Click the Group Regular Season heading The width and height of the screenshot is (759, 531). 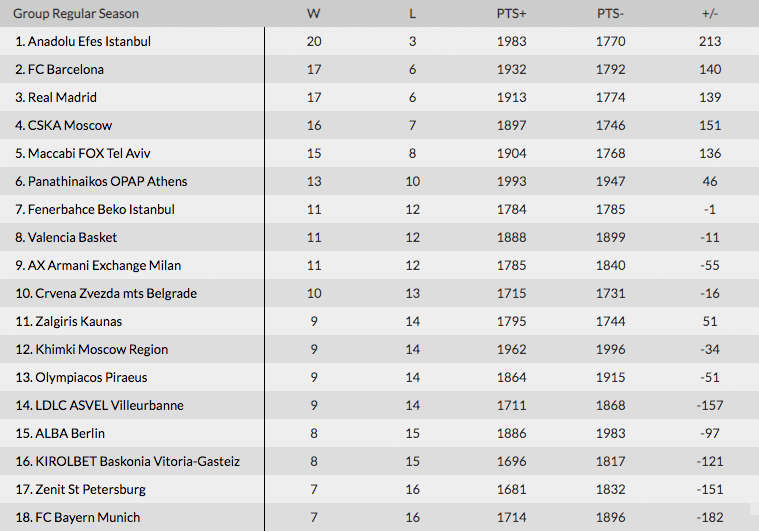click(x=76, y=14)
